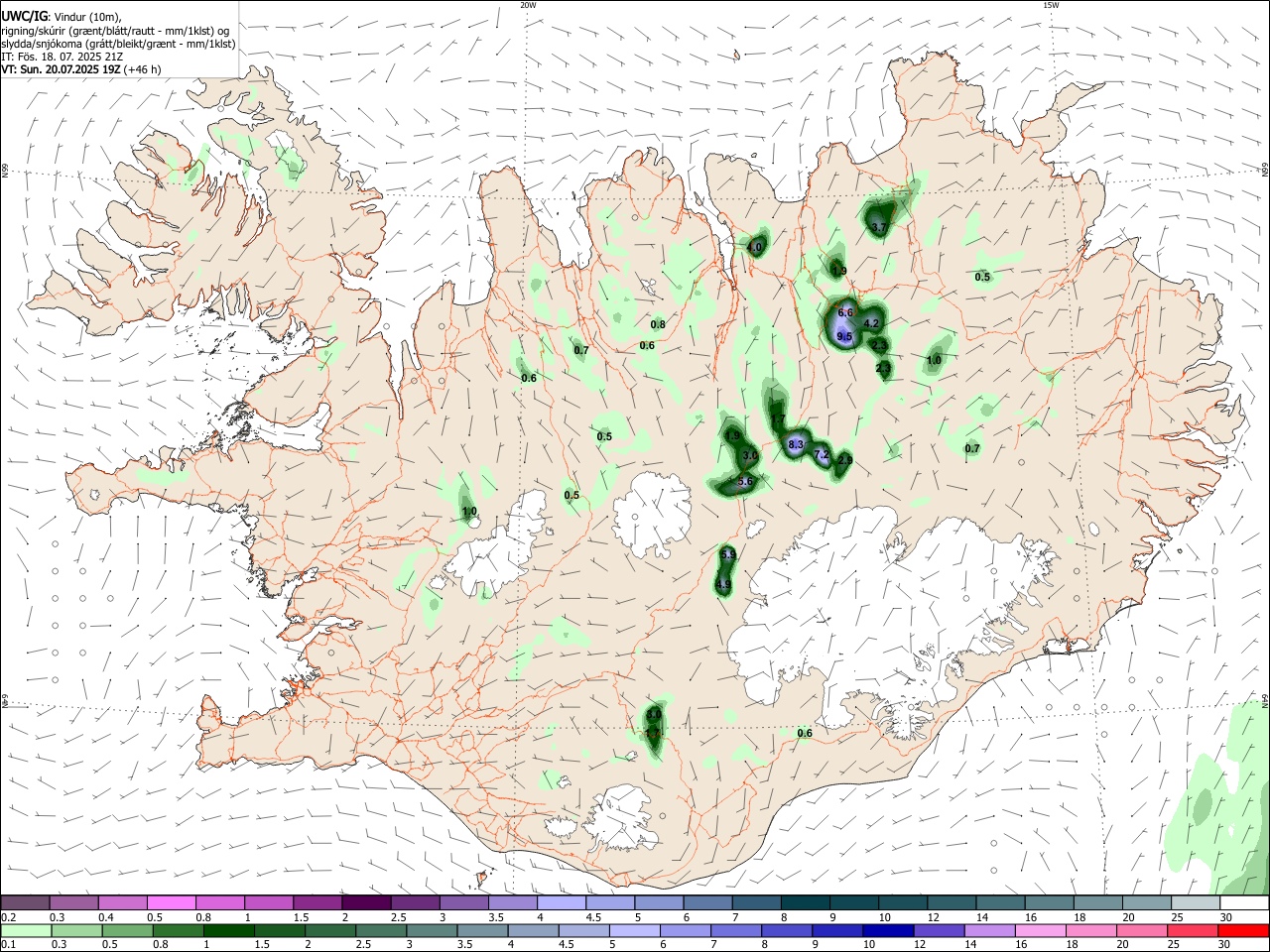Click the 2.9 precipitation value label

pos(845,460)
